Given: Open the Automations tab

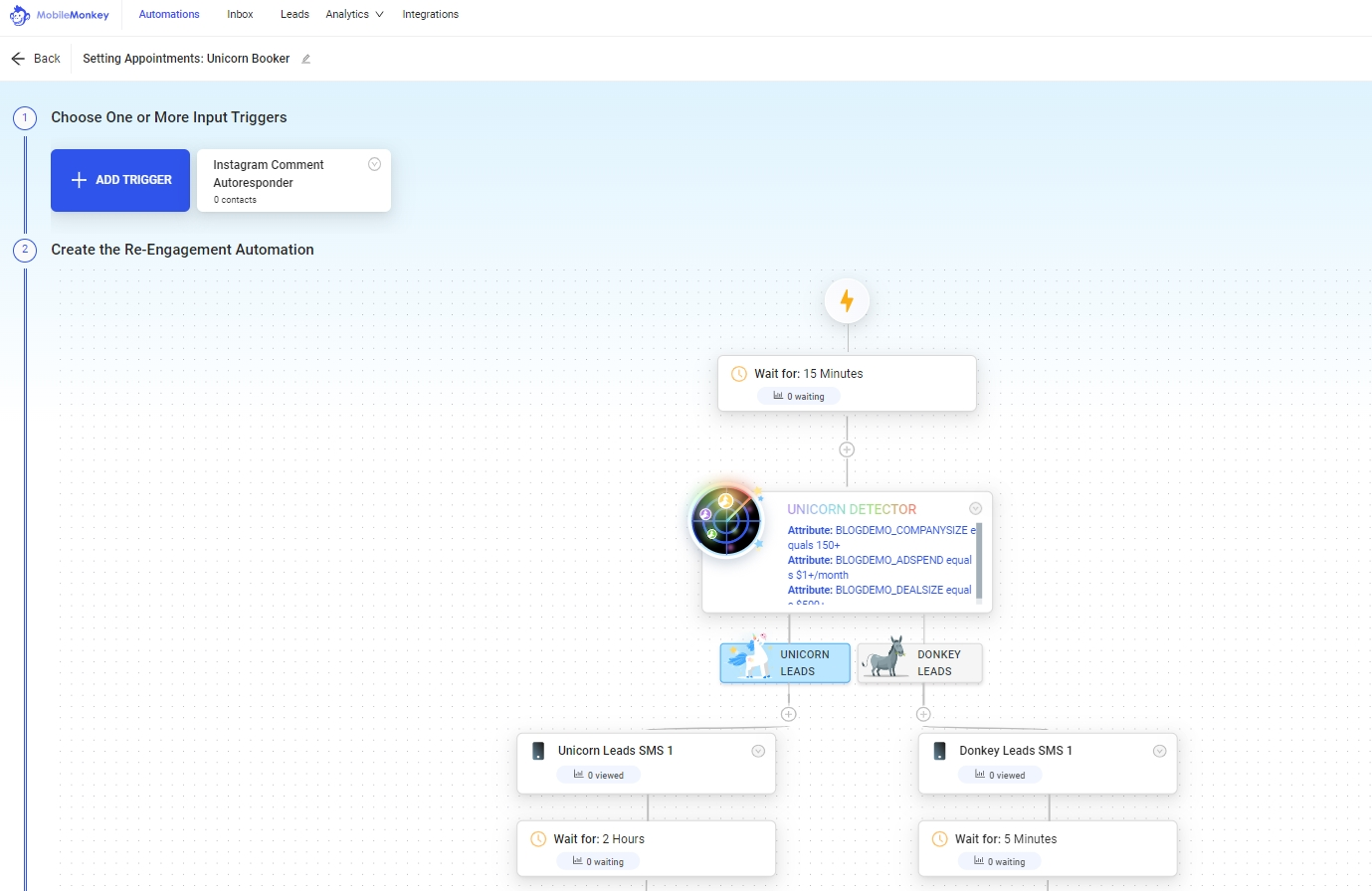Looking at the screenshot, I should [169, 14].
